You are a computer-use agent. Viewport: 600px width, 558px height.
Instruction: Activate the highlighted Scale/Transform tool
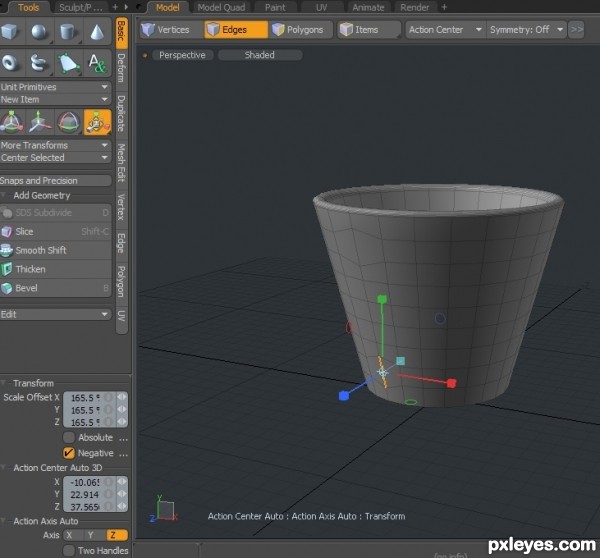(x=97, y=122)
